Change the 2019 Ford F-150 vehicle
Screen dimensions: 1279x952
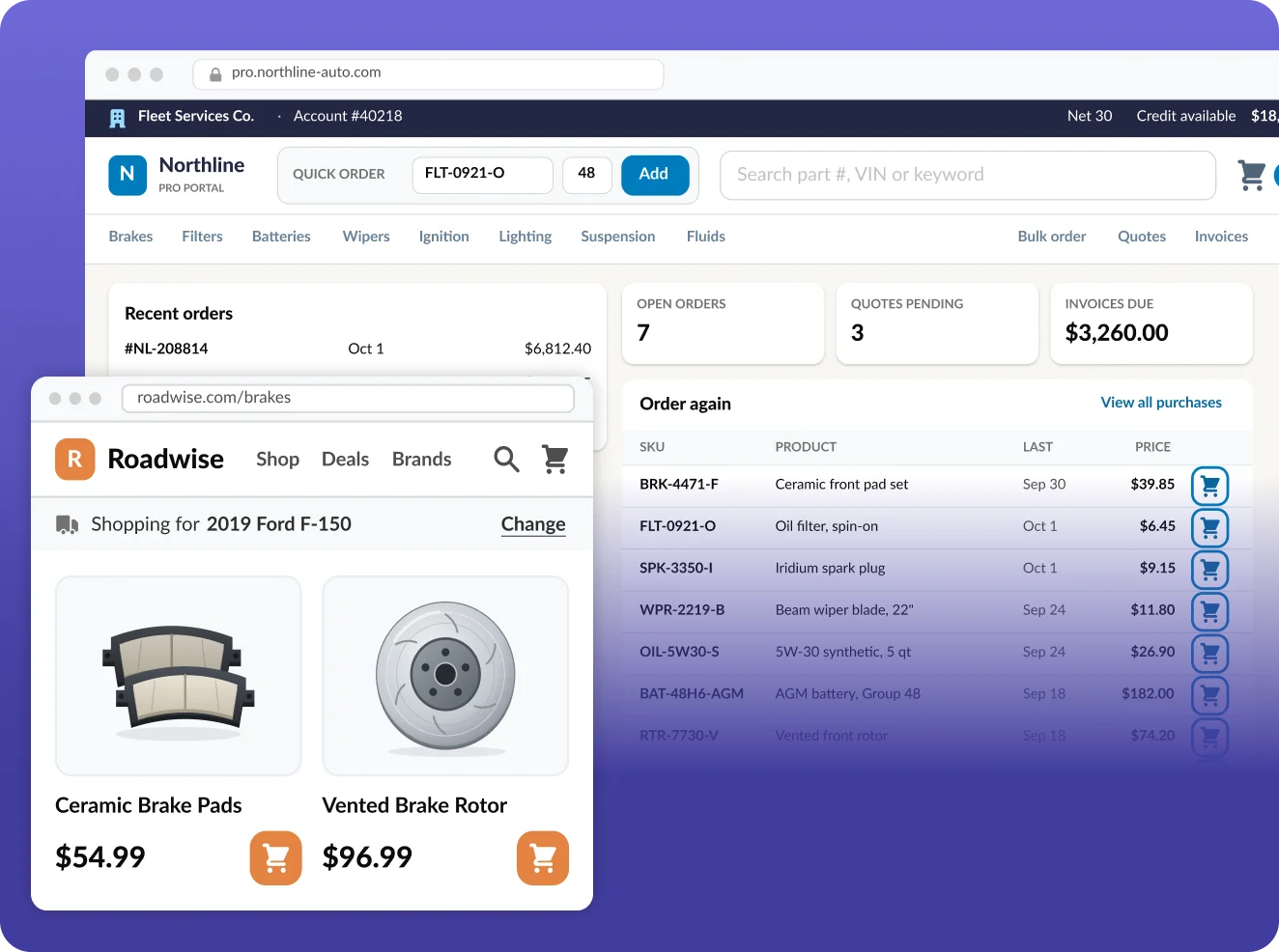tap(533, 524)
